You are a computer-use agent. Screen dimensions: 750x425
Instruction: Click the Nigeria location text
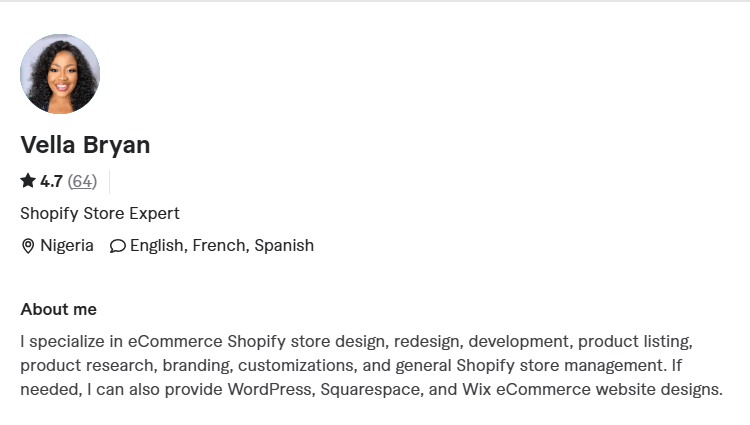[67, 245]
